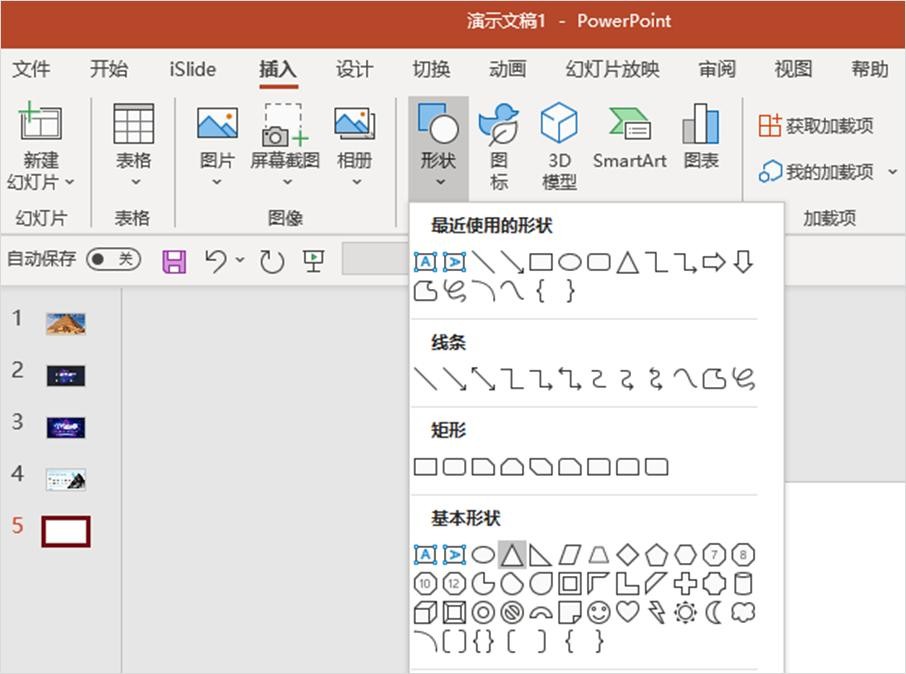Click the save icon in quick access bar
906x674 pixels.
[175, 262]
